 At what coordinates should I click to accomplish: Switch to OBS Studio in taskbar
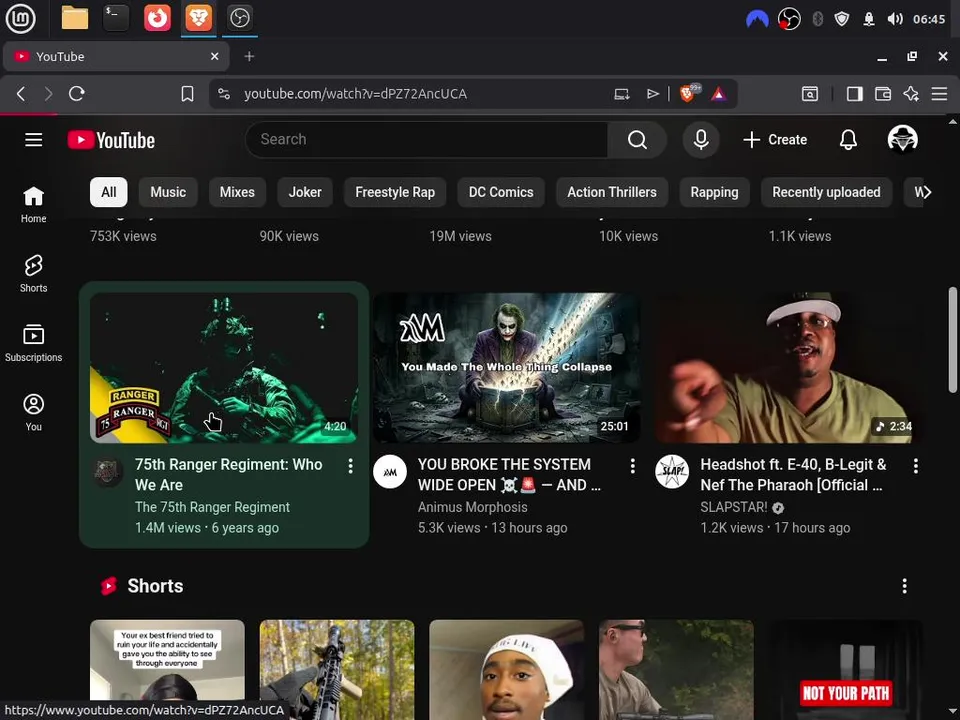(x=239, y=18)
